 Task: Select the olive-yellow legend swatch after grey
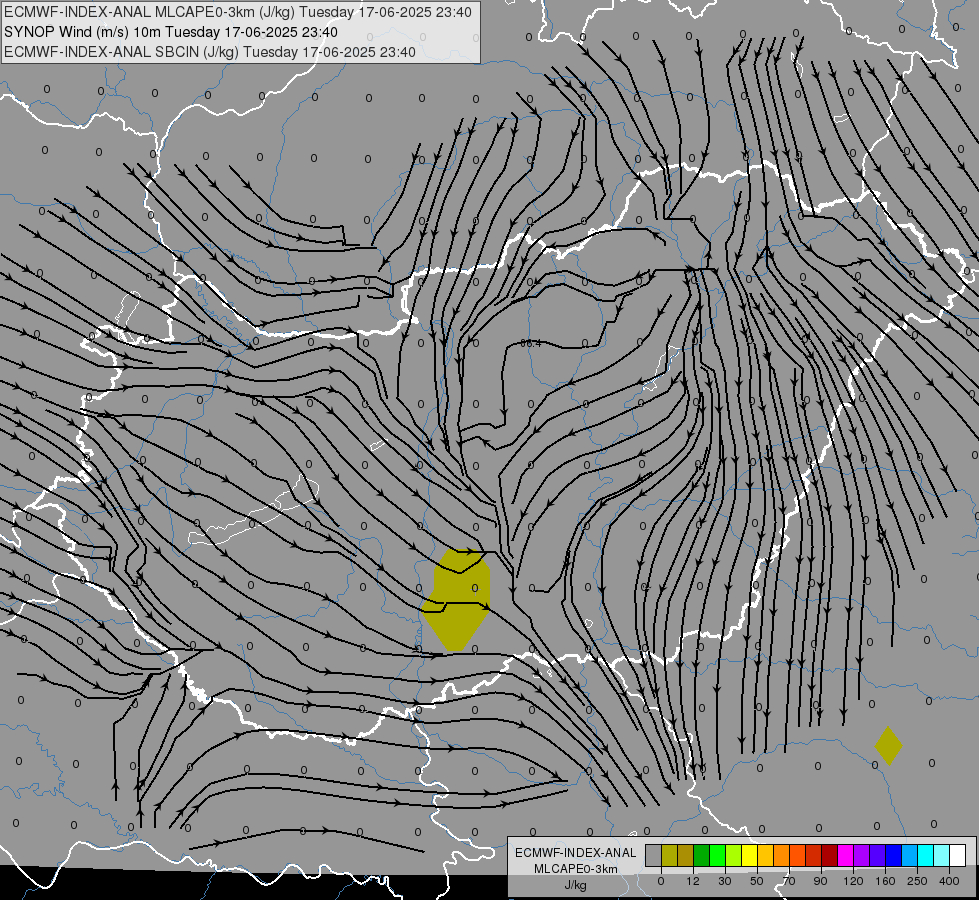[x=669, y=855]
